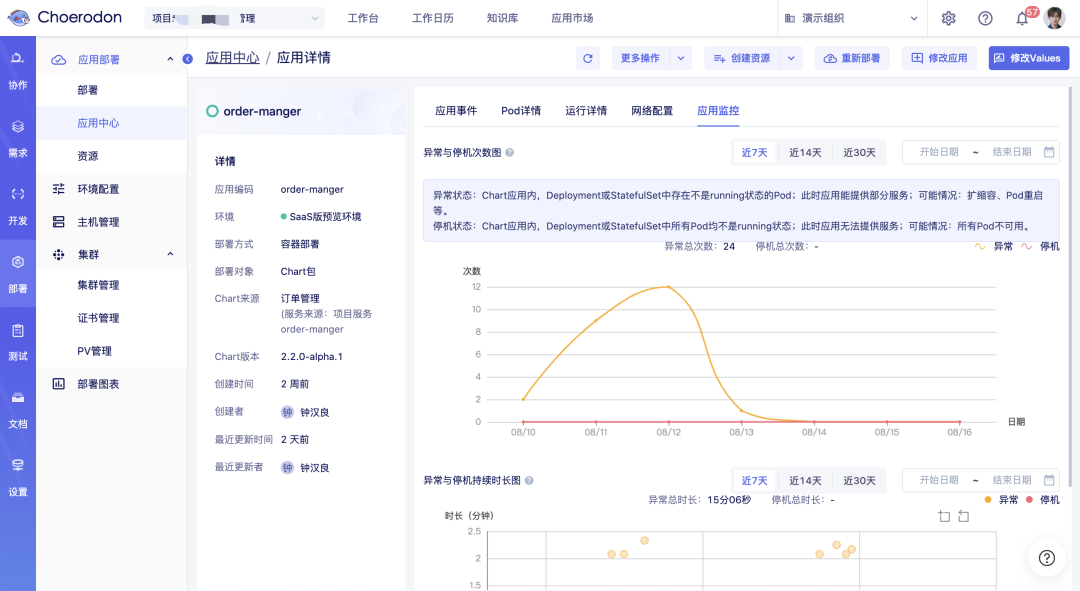Click the refresh icon button
Image resolution: width=1080 pixels, height=591 pixels.
click(588, 59)
